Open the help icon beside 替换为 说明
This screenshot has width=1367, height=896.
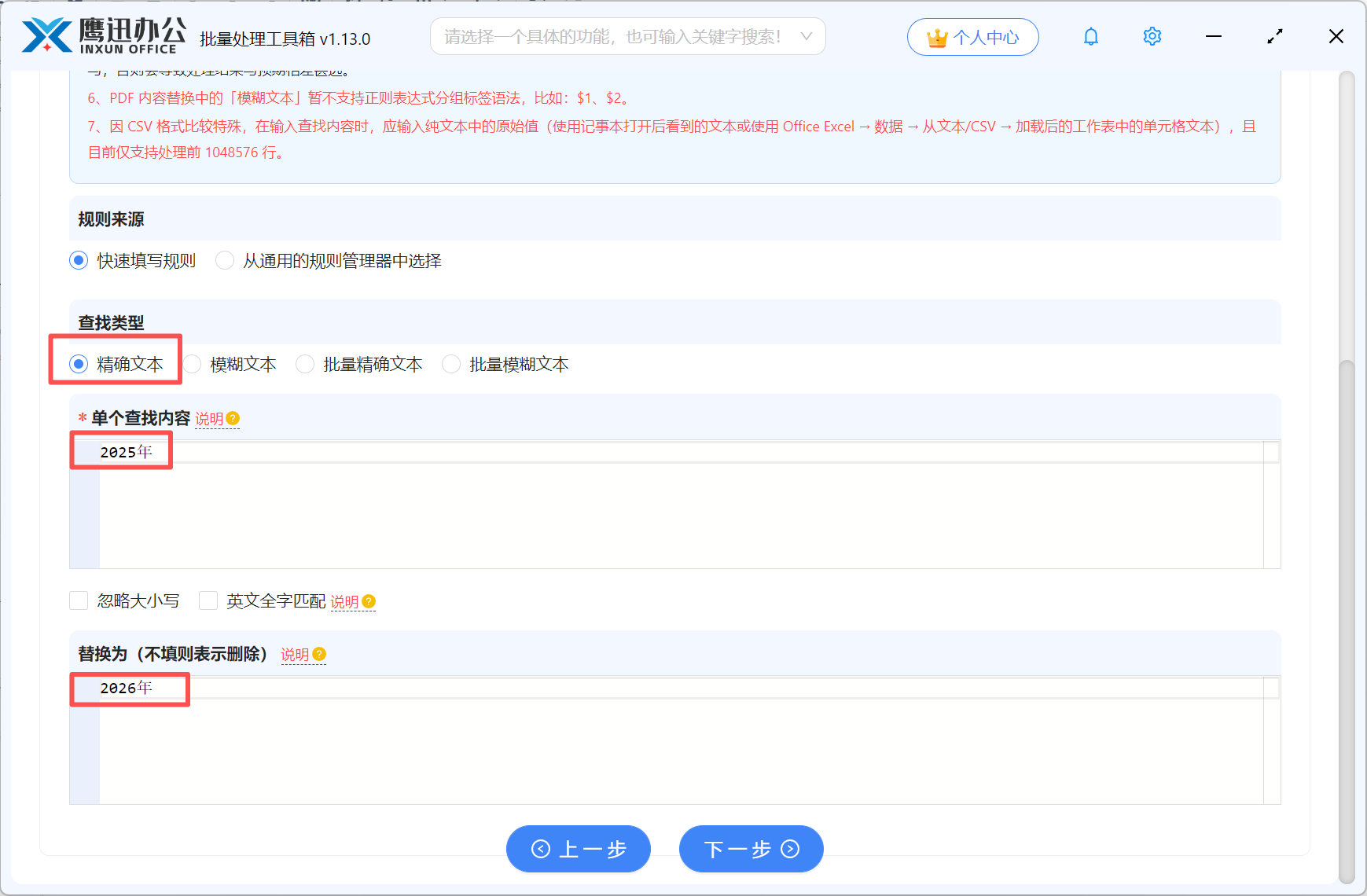[x=319, y=654]
